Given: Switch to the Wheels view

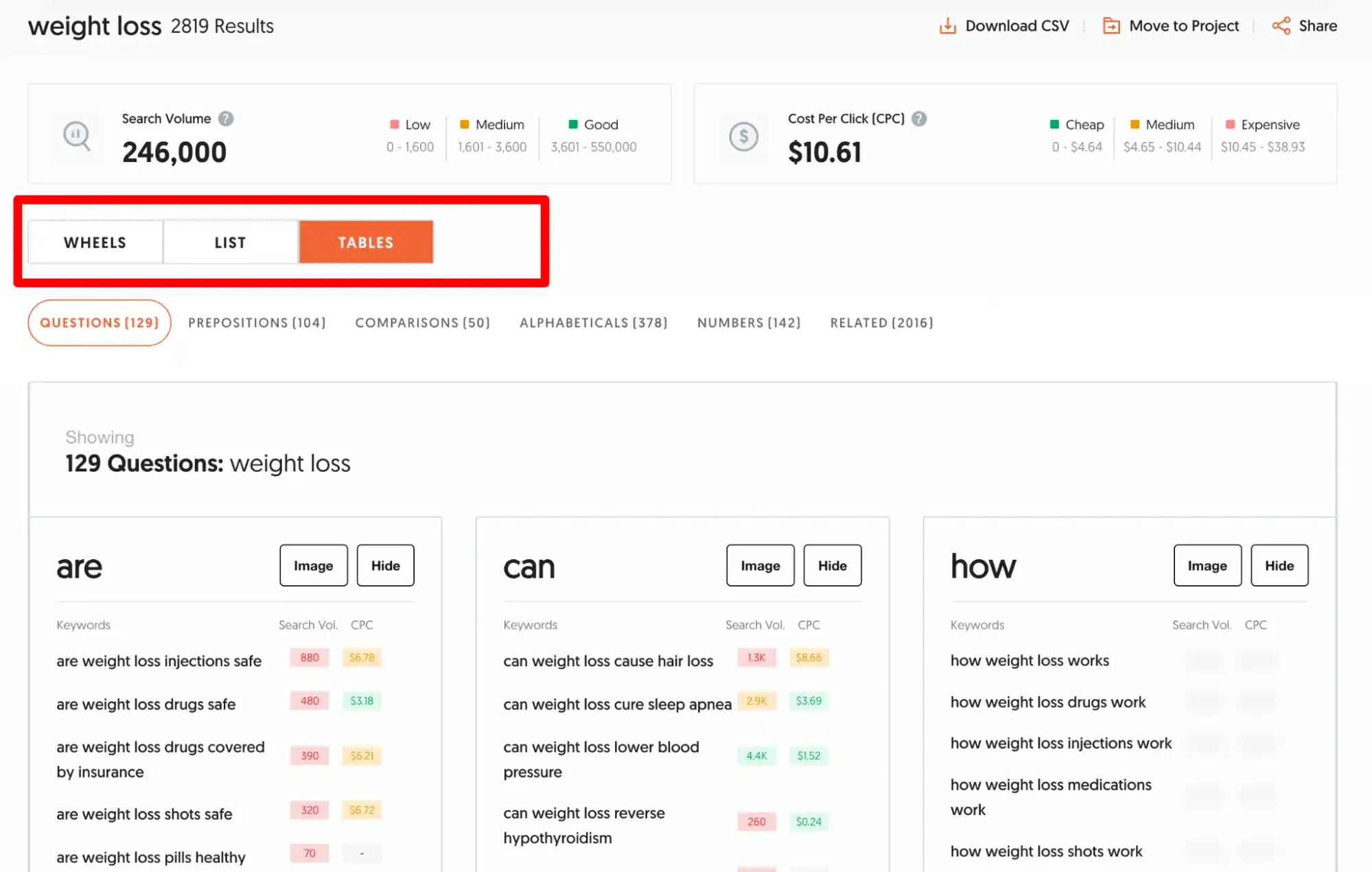Looking at the screenshot, I should point(95,242).
